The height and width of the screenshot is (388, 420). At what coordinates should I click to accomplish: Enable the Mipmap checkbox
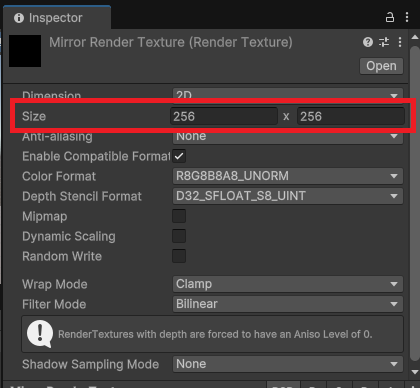pyautogui.click(x=179, y=216)
